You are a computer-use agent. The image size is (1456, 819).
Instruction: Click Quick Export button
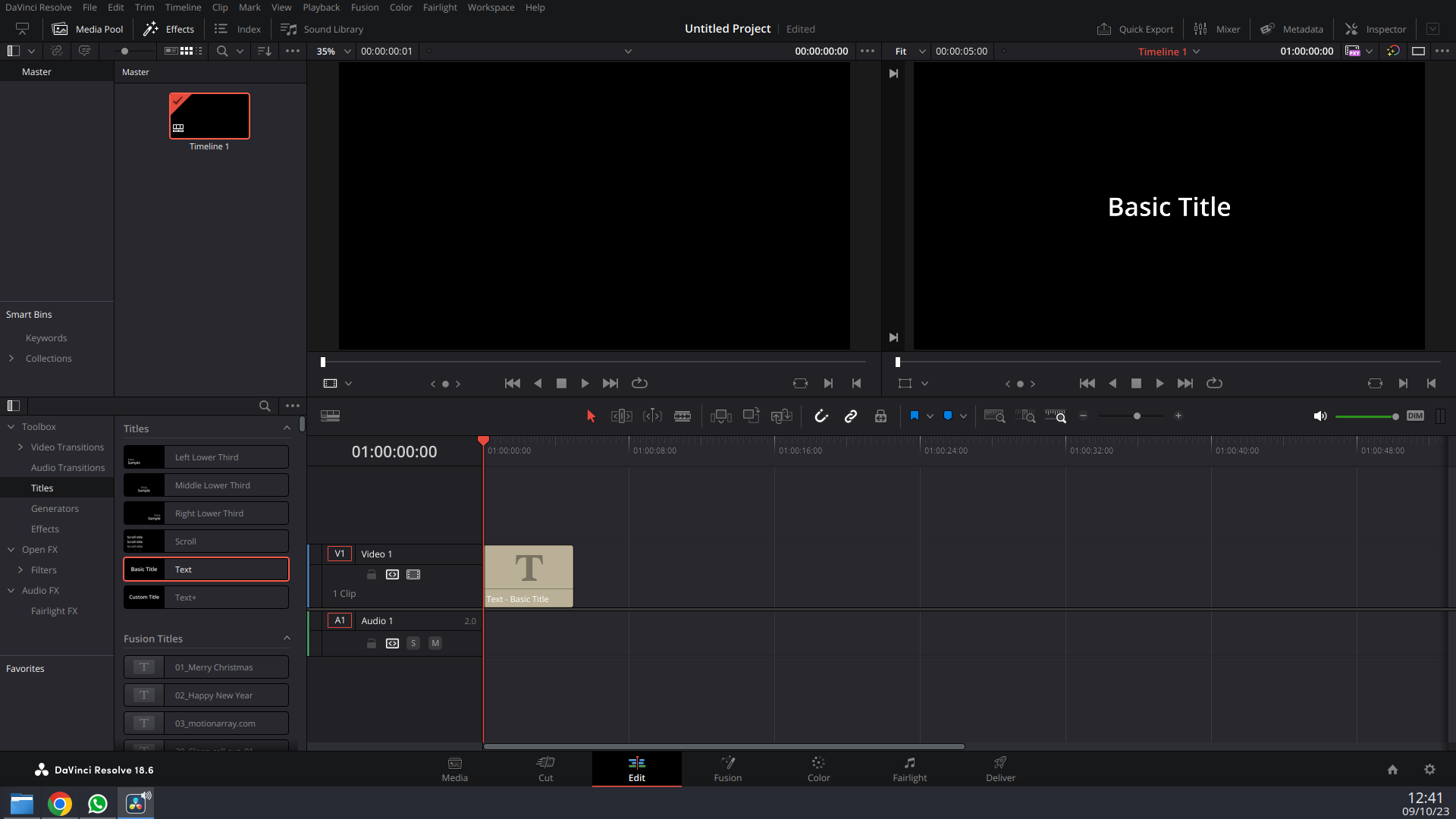pos(1134,29)
